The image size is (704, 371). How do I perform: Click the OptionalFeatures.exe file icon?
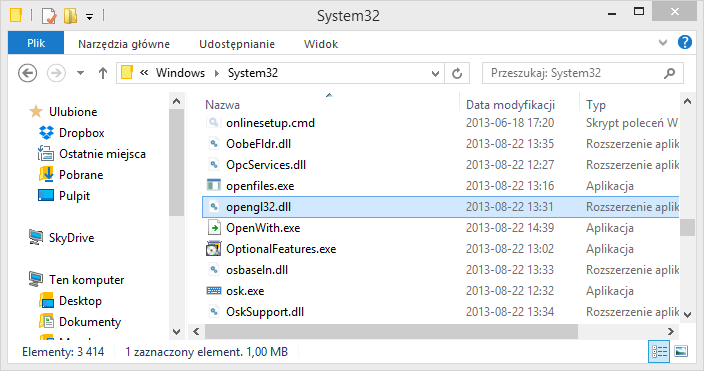[214, 249]
